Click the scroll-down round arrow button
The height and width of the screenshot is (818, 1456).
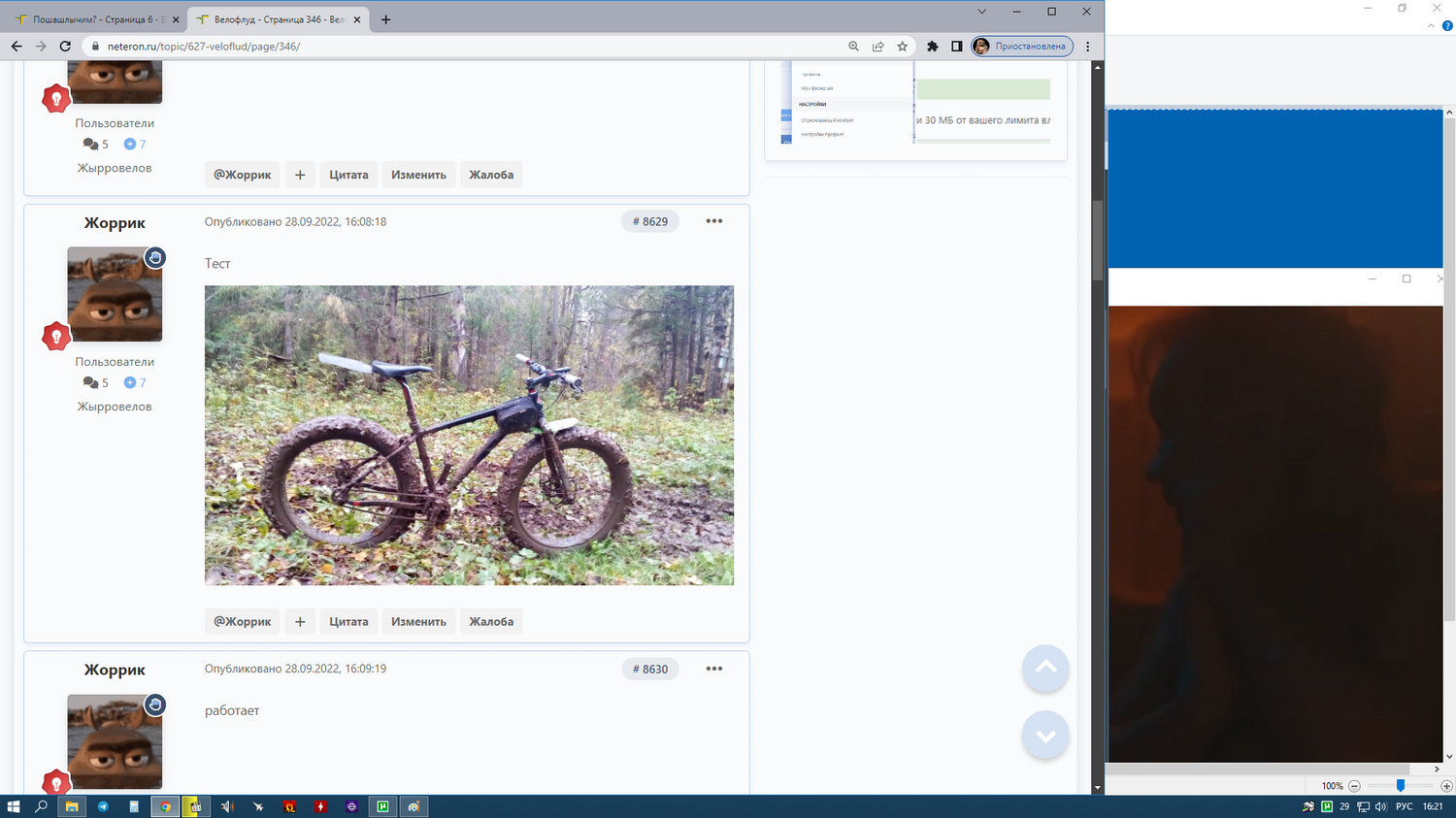click(x=1045, y=736)
